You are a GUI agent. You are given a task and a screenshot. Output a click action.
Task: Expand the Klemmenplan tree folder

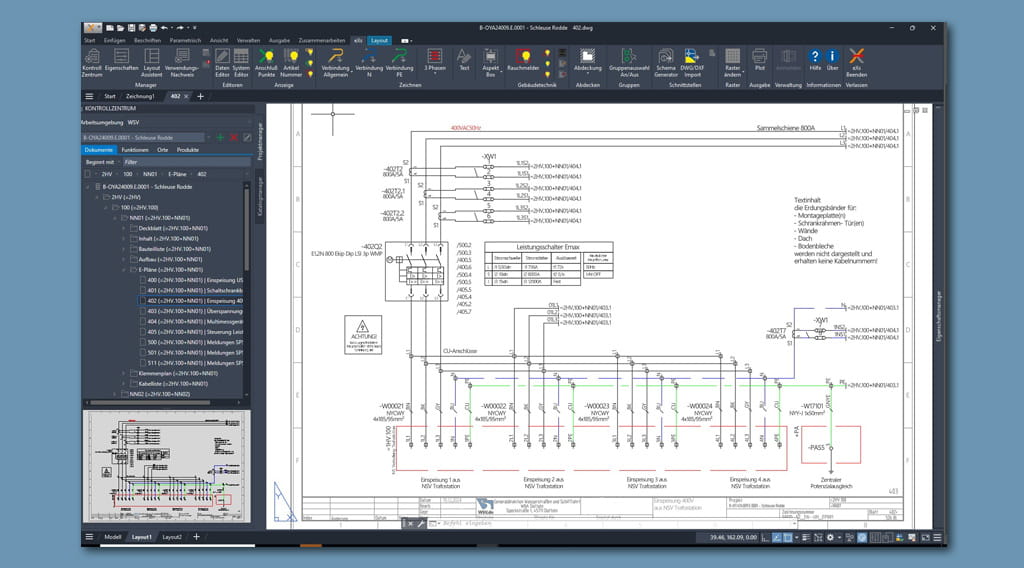click(124, 373)
